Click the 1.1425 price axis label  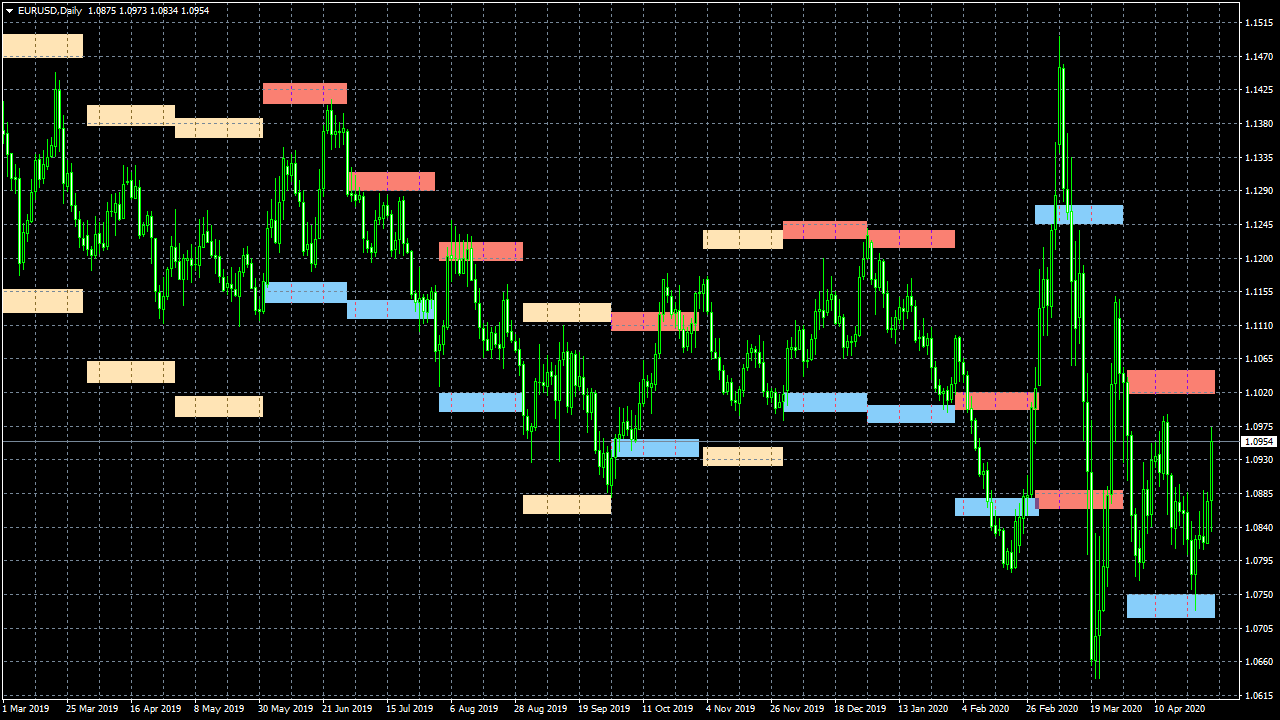pos(1258,90)
